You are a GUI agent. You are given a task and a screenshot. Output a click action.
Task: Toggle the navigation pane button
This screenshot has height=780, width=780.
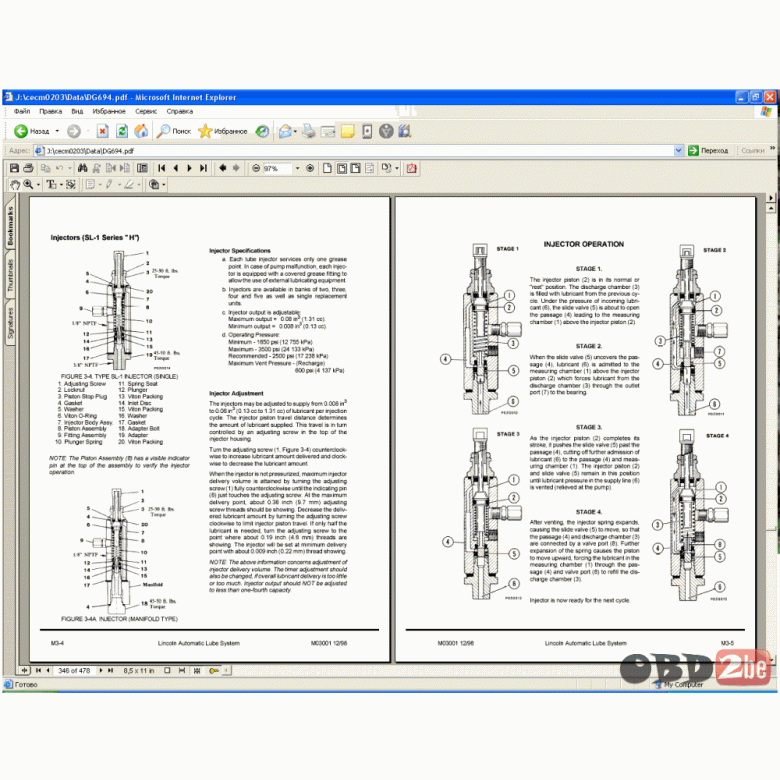click(x=142, y=168)
